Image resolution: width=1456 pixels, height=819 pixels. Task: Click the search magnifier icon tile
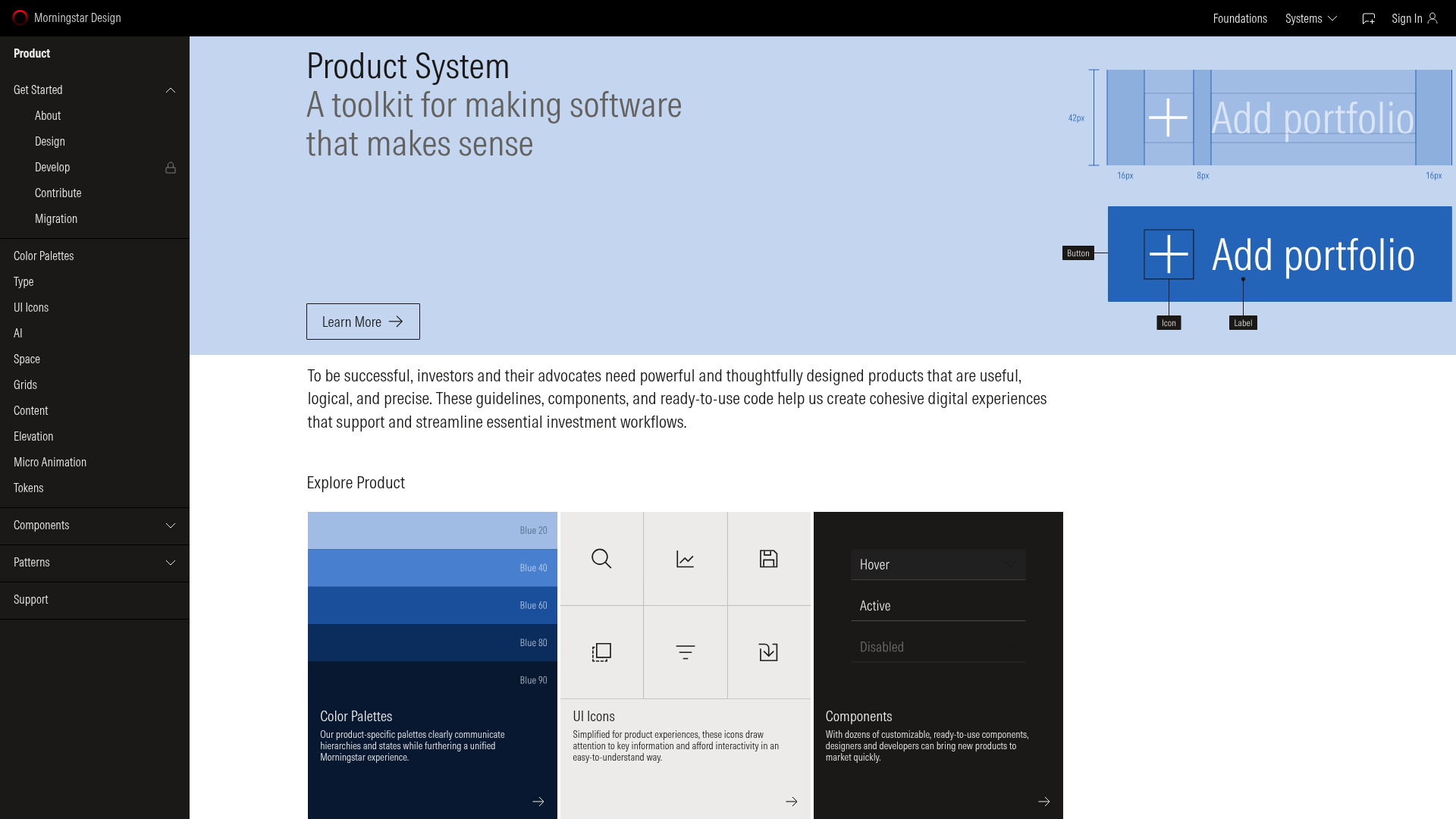(x=601, y=559)
